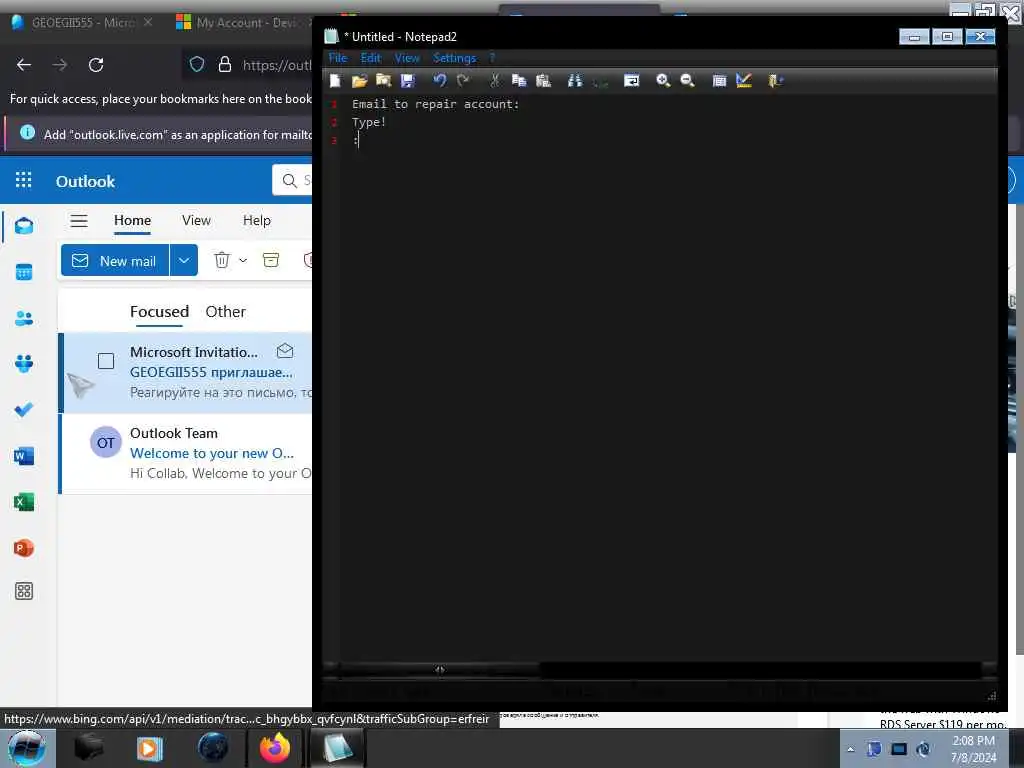Open Firefox from the taskbar
Screen dimensions: 1024x768
pos(275,748)
